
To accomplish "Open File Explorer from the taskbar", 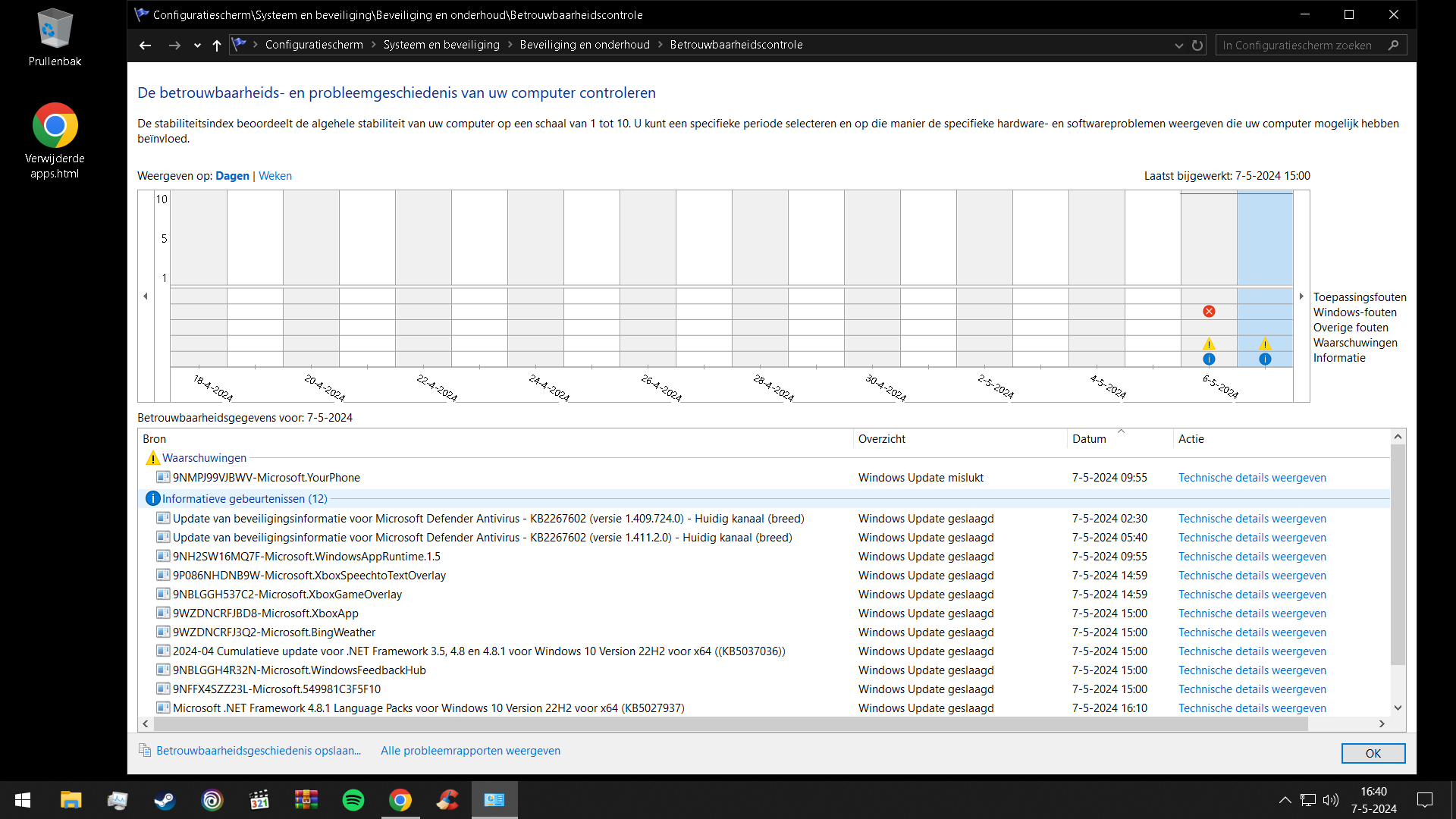I will coord(71,800).
